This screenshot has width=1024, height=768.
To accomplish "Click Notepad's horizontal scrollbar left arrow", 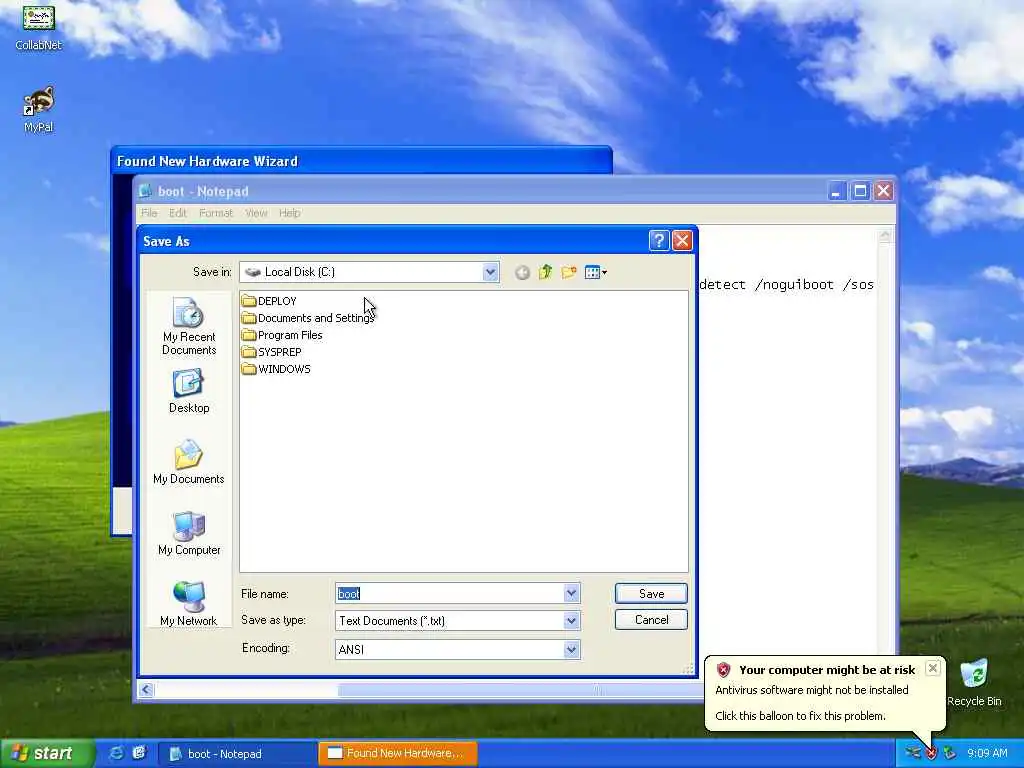I will (146, 690).
